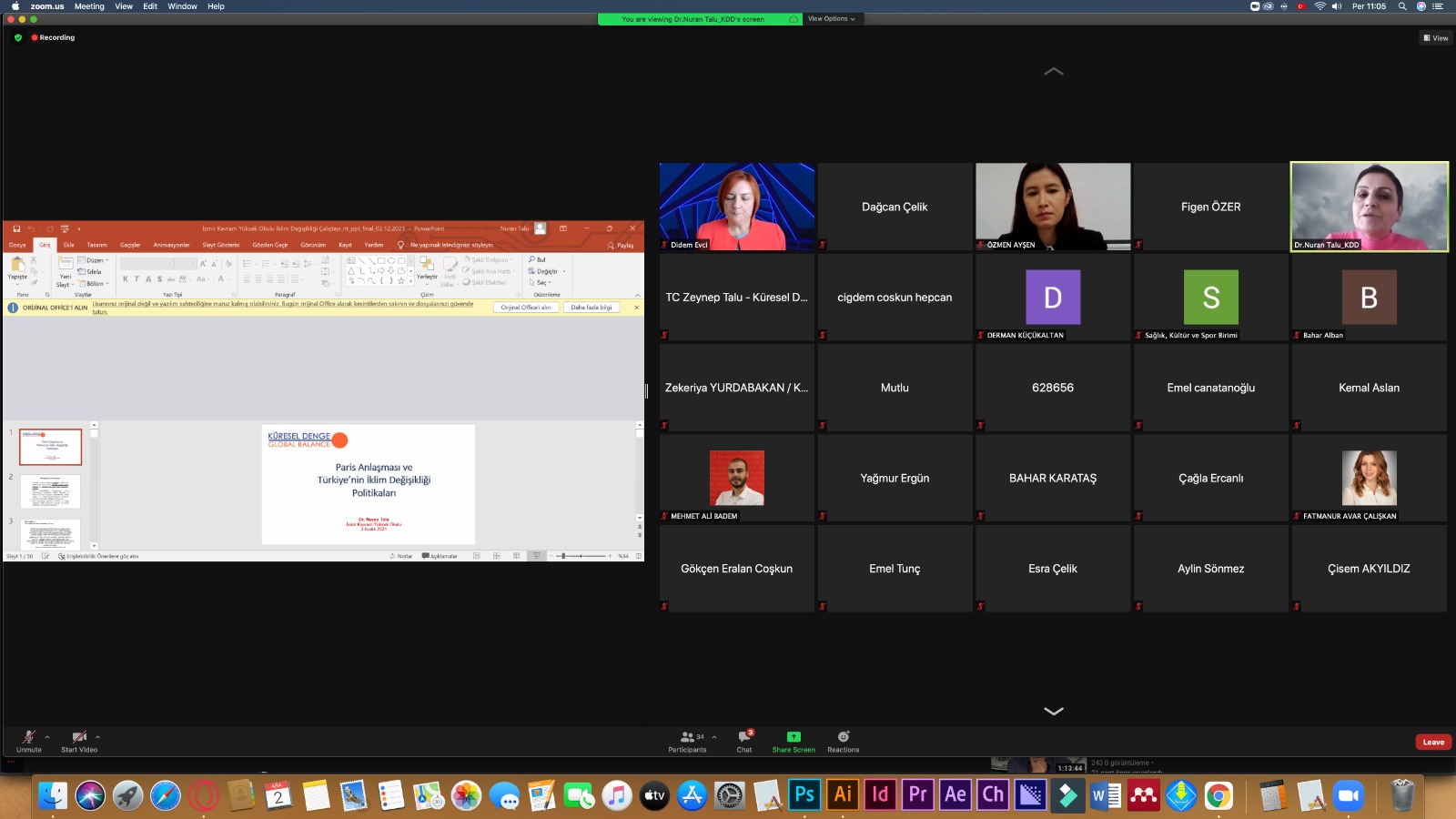Open video options arrow beside Start Video

tap(97, 737)
